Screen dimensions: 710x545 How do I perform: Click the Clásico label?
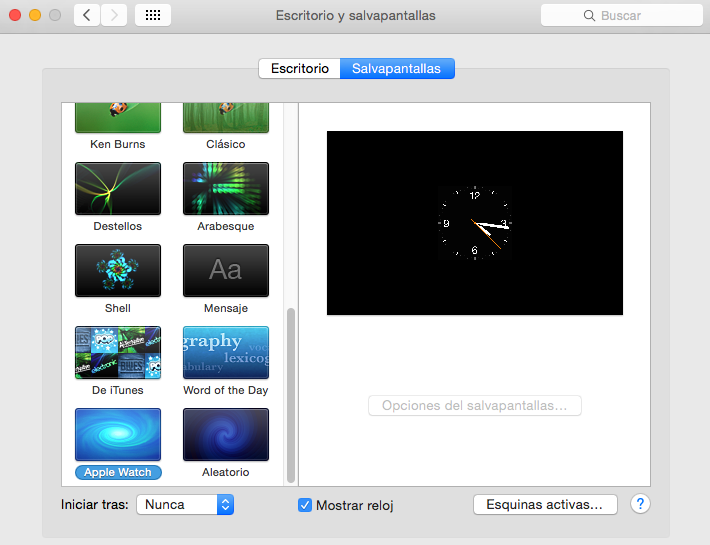[x=225, y=144]
